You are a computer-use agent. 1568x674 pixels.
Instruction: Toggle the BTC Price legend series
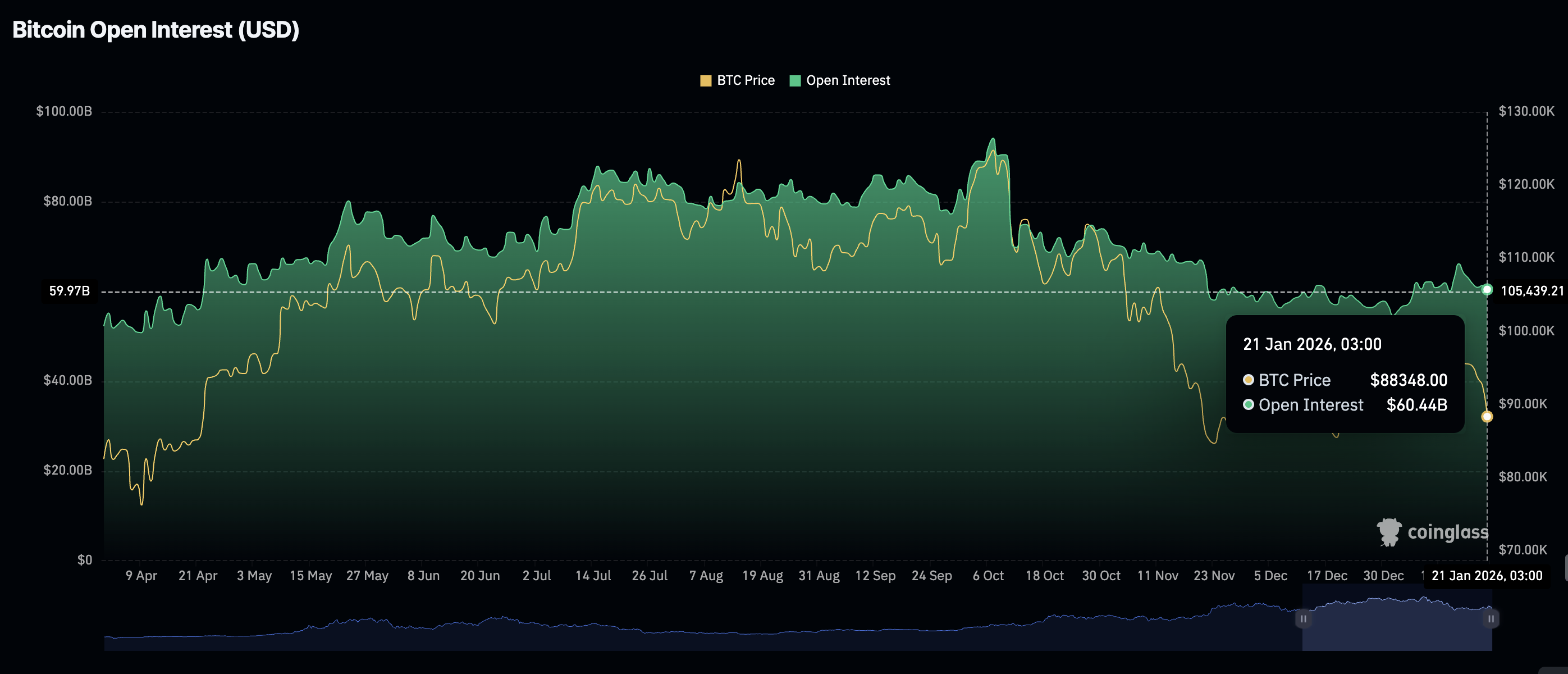(745, 80)
